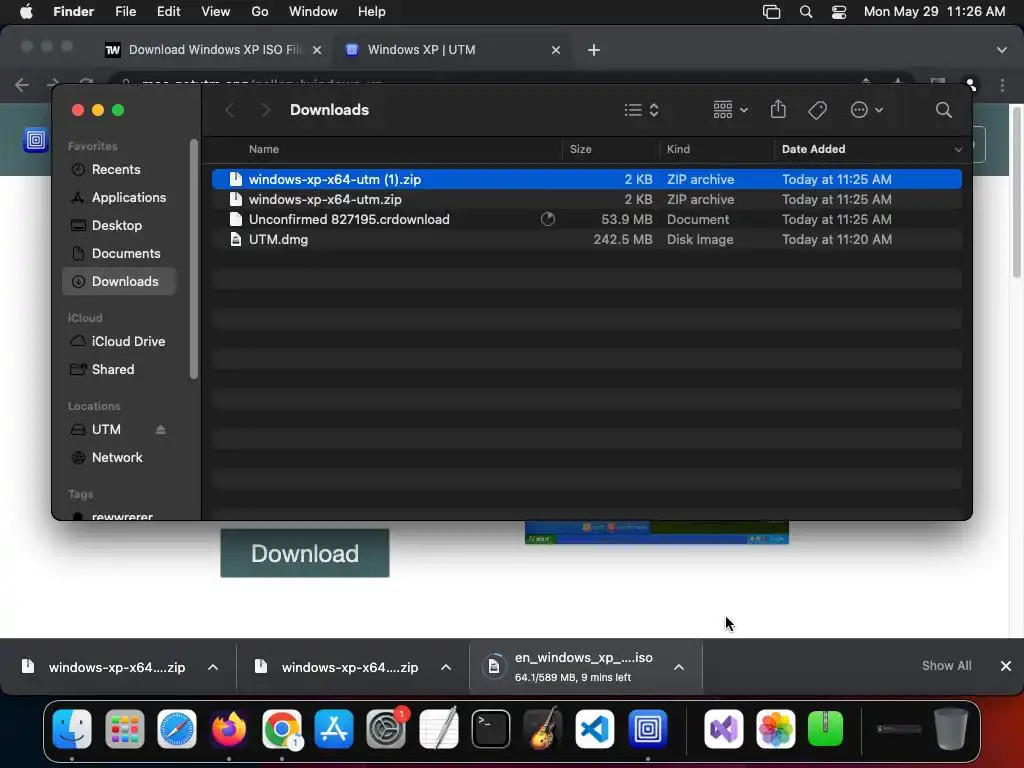Open Spotlight search in menu bar
The height and width of the screenshot is (768, 1024).
click(x=806, y=12)
